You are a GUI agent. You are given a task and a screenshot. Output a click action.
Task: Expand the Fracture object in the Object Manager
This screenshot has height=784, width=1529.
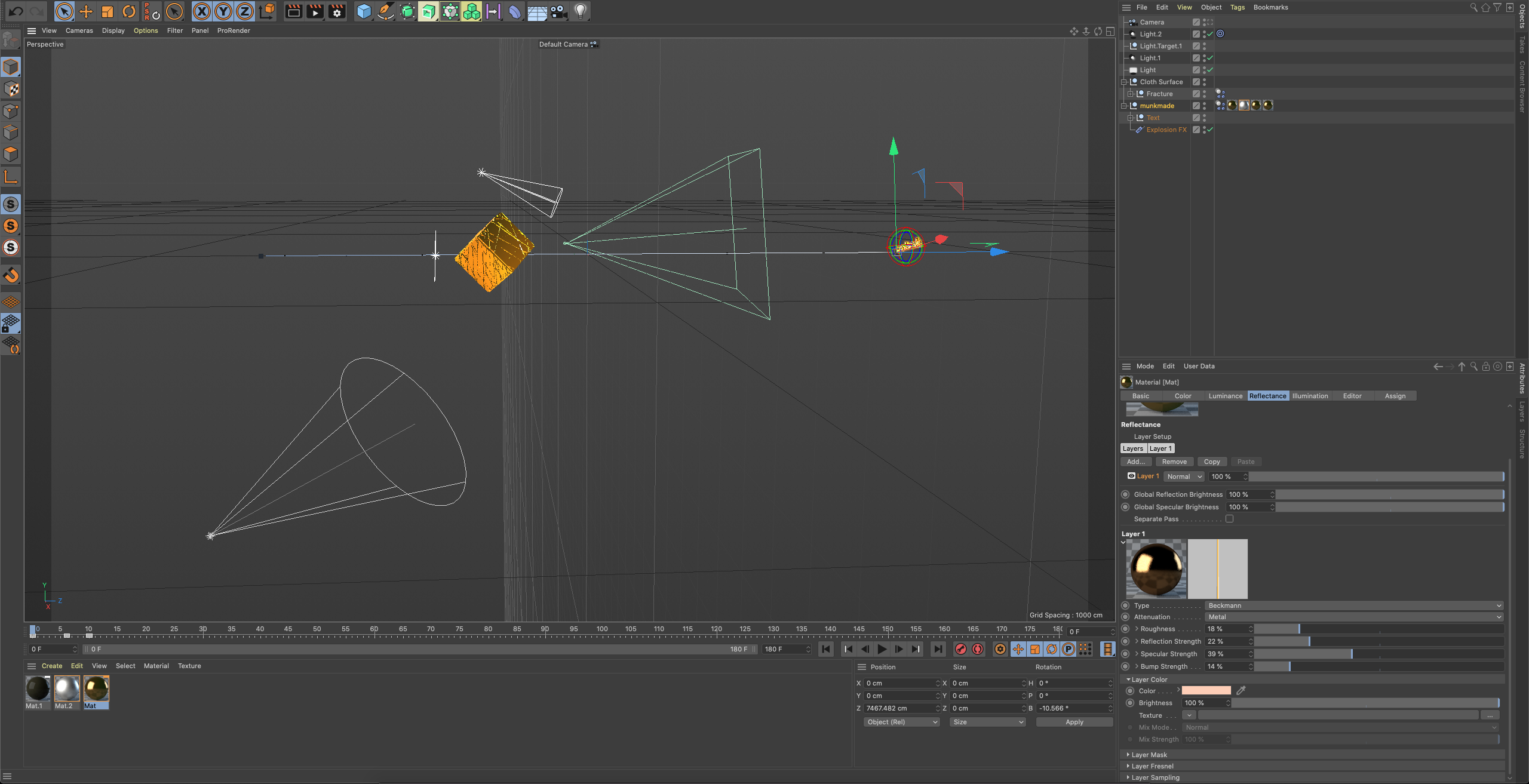point(1131,93)
